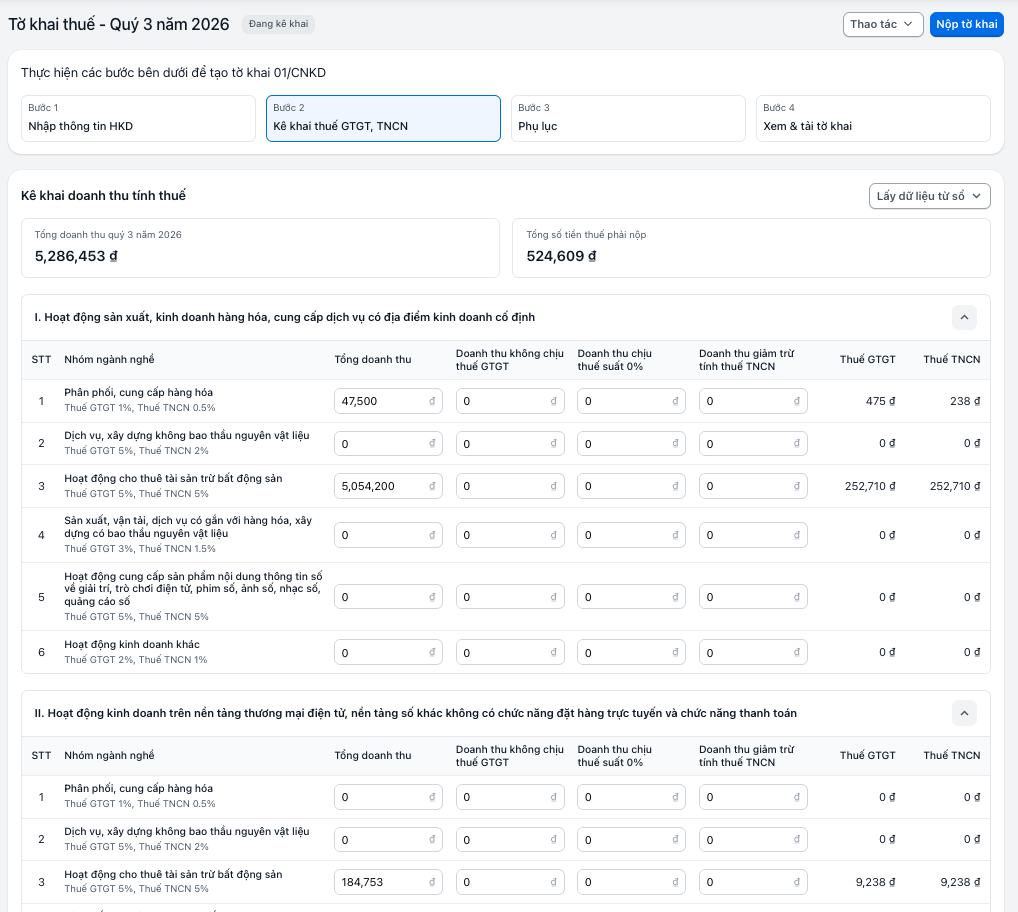Edit total revenue for section II Phân phối hàng hóa
Image resolution: width=1018 pixels, height=912 pixels.
tap(388, 797)
